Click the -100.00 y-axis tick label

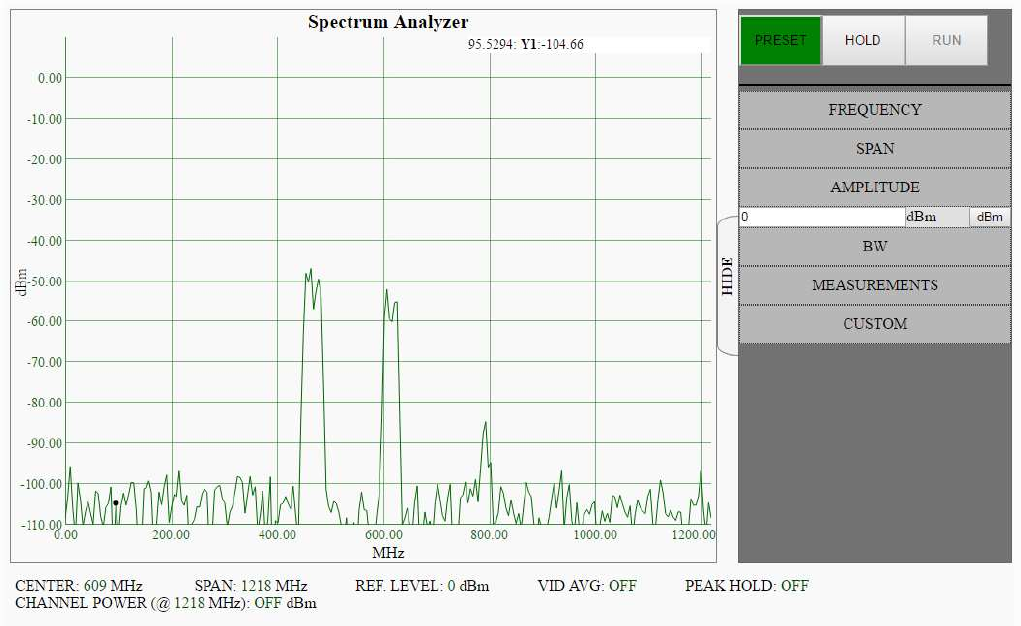tap(42, 484)
